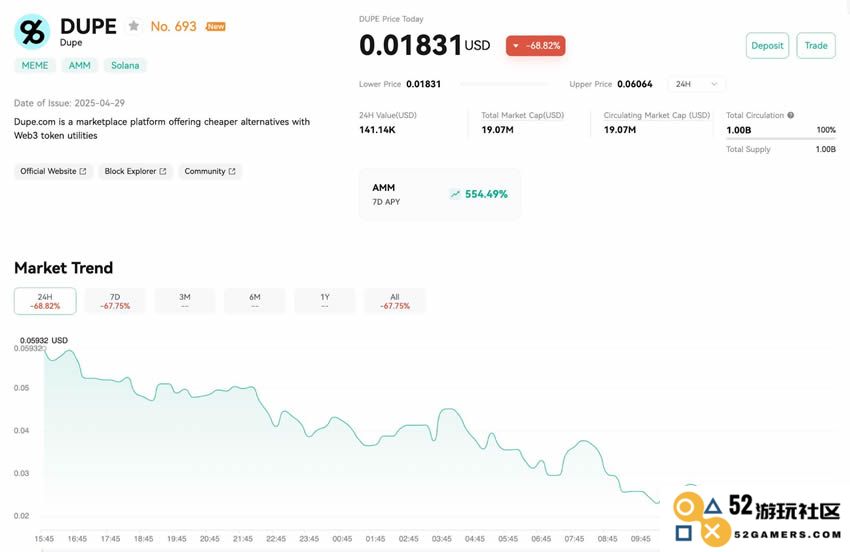
Task: Click the Lower-Upper price range slider bar
Action: (504, 84)
